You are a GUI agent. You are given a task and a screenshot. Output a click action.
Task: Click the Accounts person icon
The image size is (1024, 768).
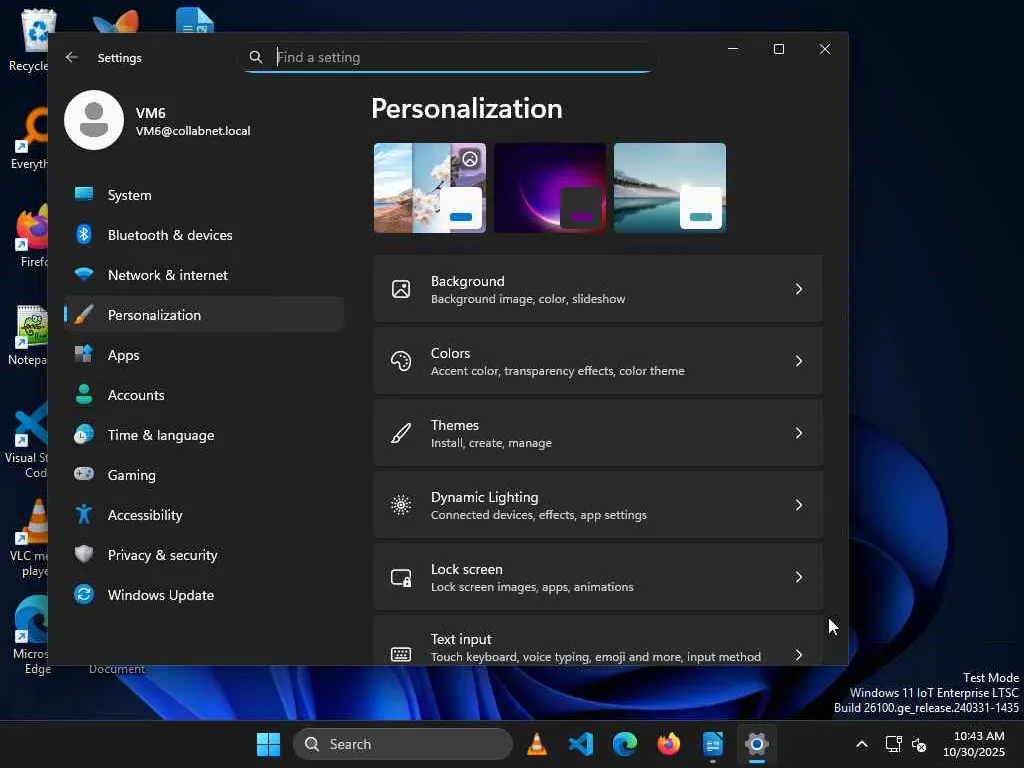tap(84, 394)
